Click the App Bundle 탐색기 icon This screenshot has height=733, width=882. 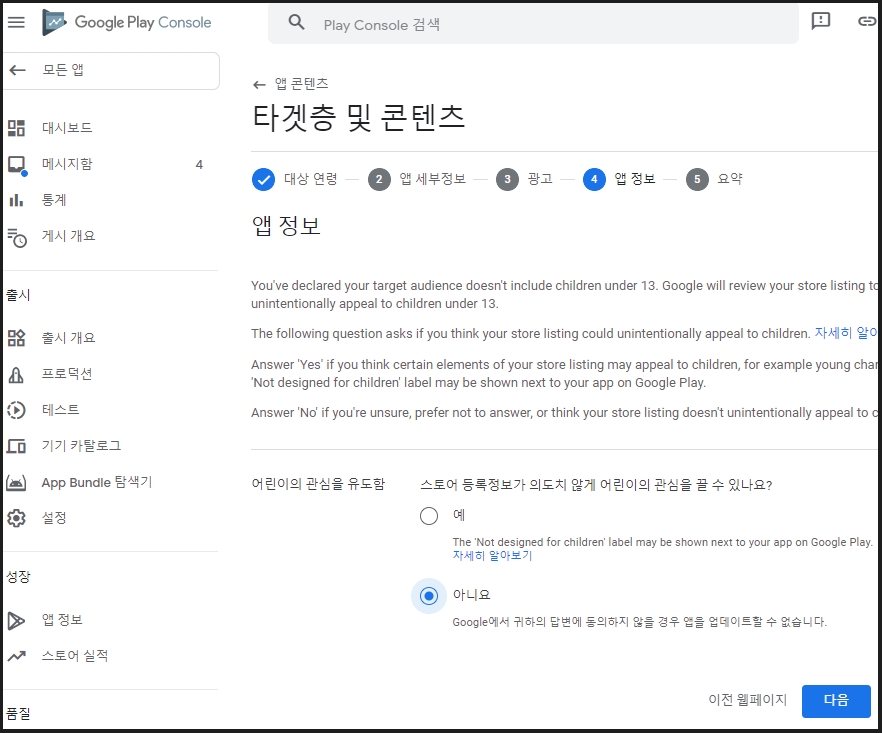click(x=16, y=483)
